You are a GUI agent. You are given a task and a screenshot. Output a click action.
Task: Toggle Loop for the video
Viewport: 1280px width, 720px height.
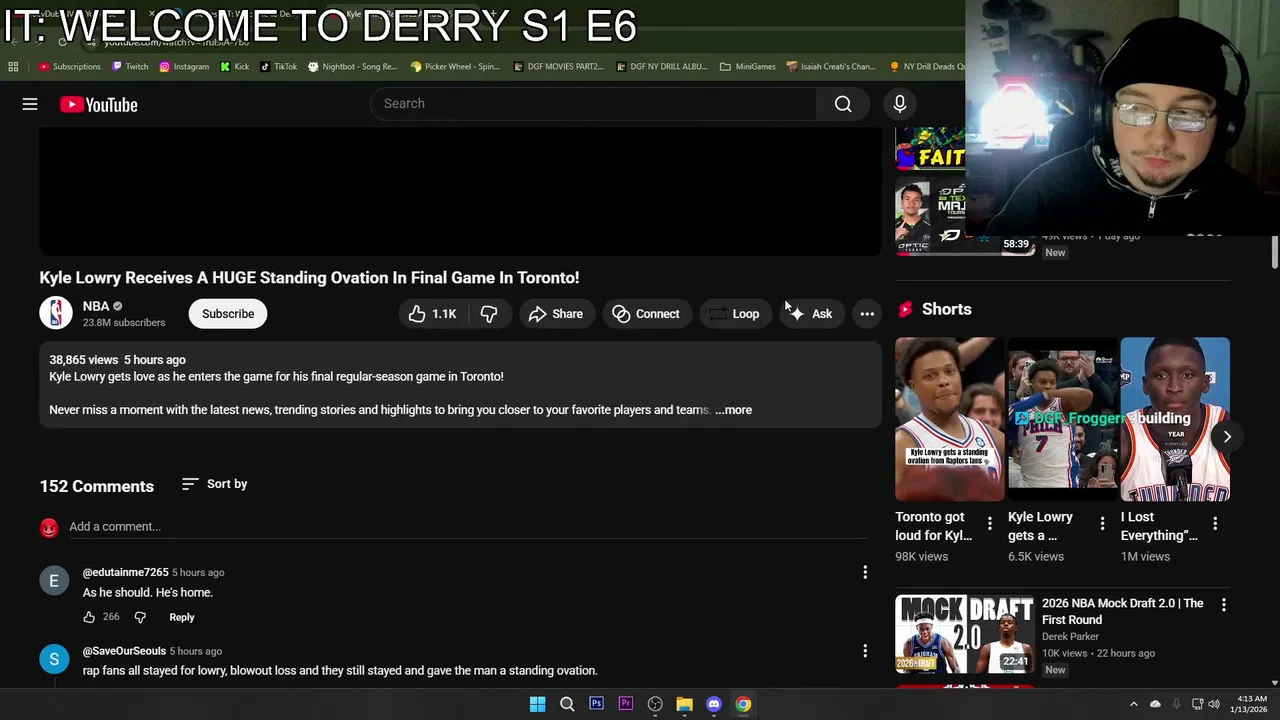tap(735, 314)
